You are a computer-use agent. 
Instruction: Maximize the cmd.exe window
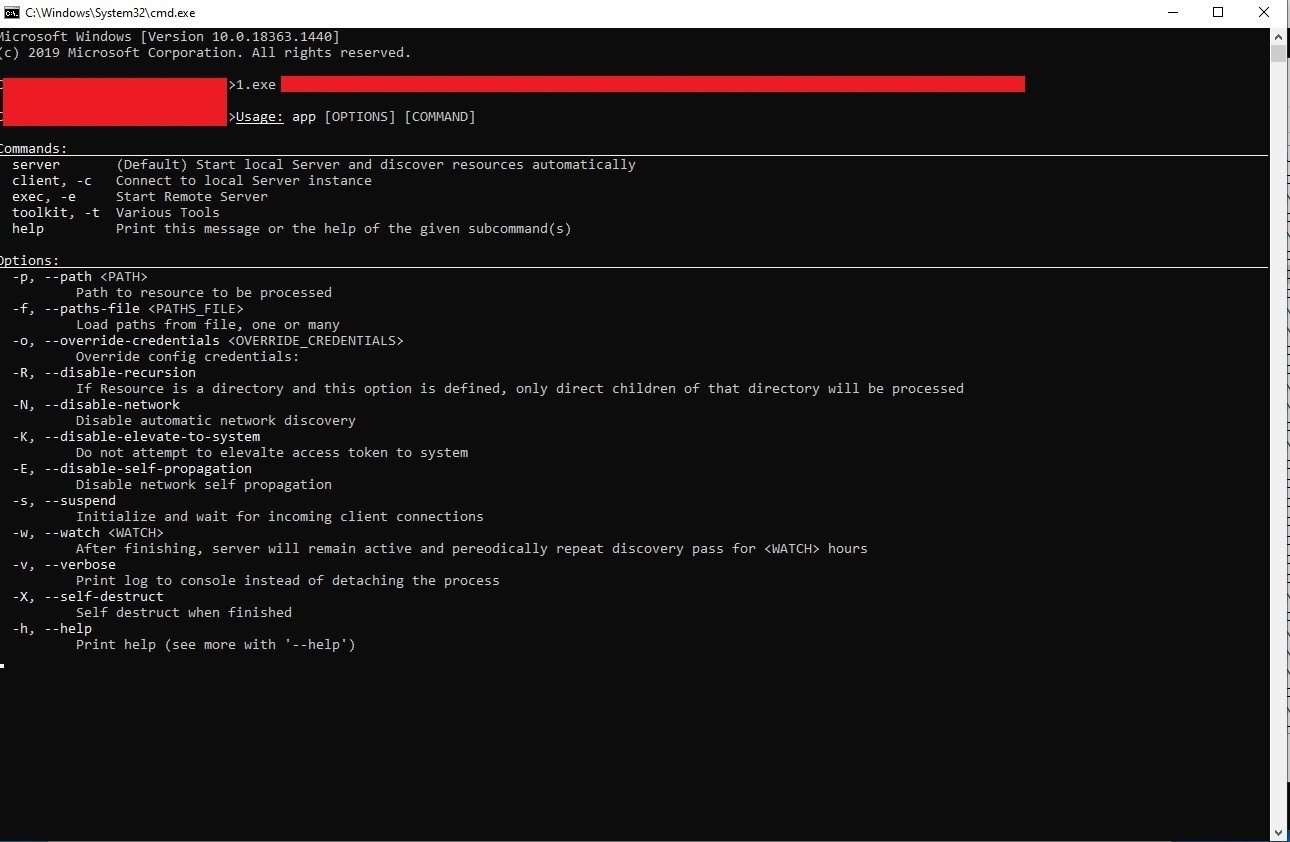pyautogui.click(x=1218, y=13)
